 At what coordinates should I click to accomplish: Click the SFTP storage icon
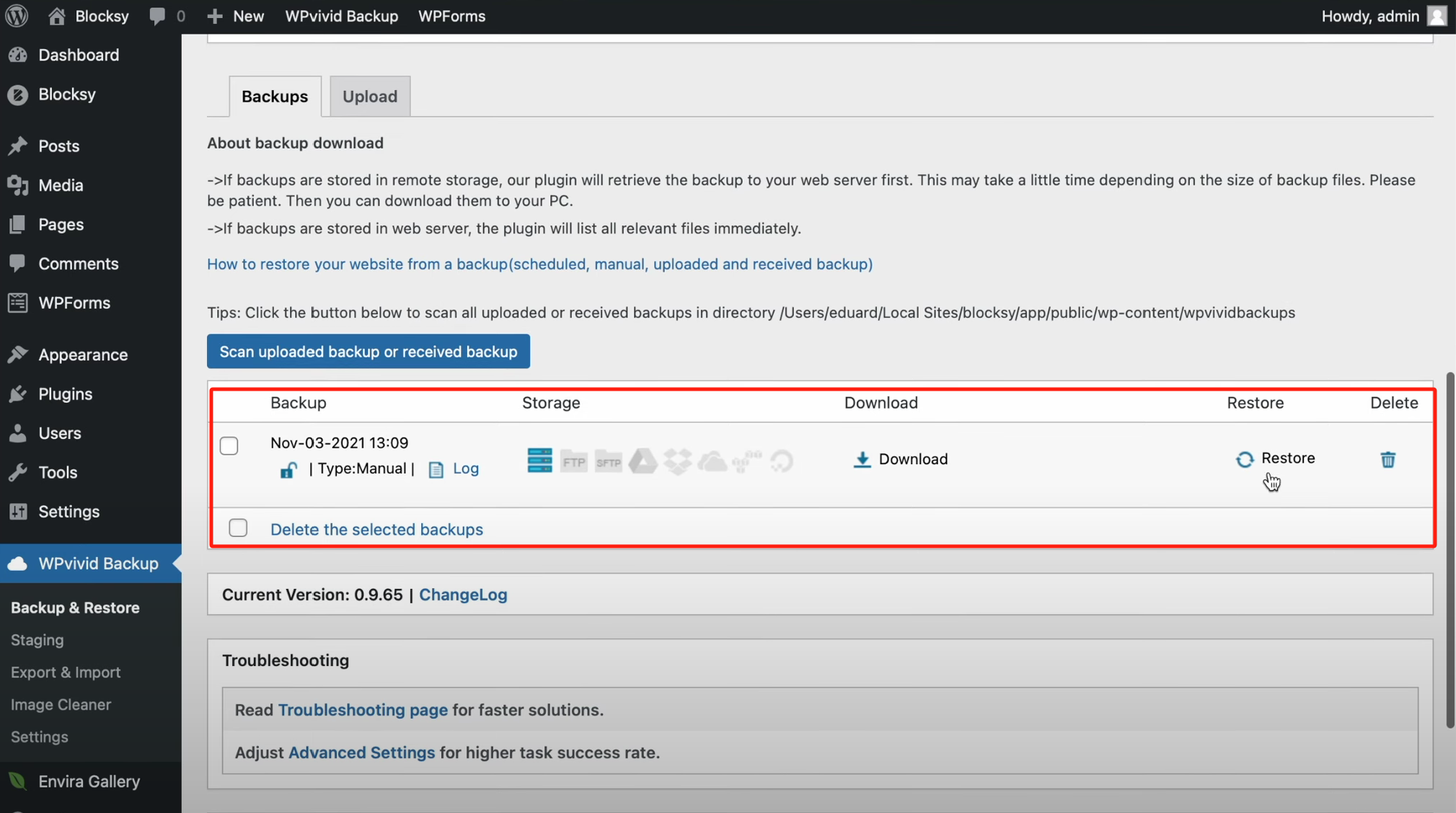coord(609,461)
